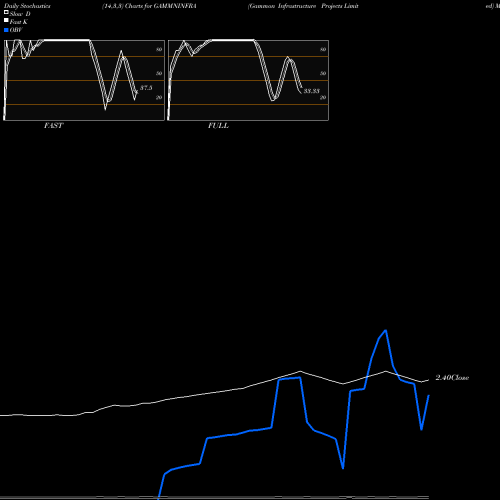Click the 20 level label in the FULL chart

tap(323, 97)
